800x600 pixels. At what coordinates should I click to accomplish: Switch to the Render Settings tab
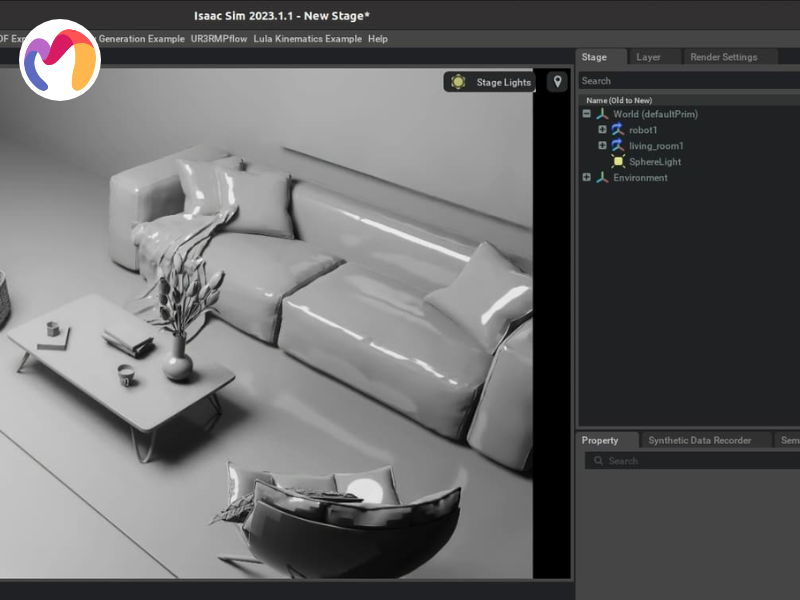click(723, 57)
